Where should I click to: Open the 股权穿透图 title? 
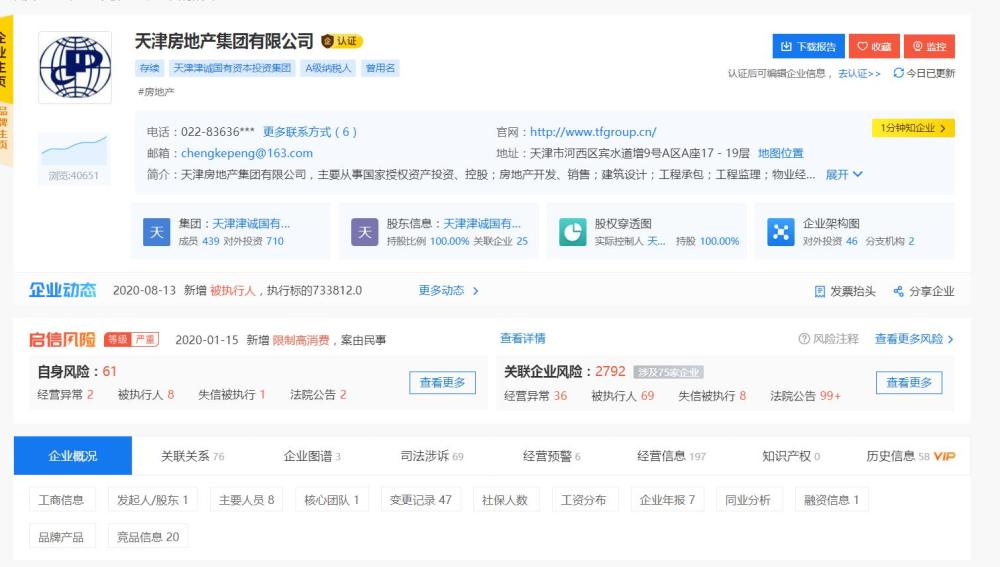tap(622, 224)
